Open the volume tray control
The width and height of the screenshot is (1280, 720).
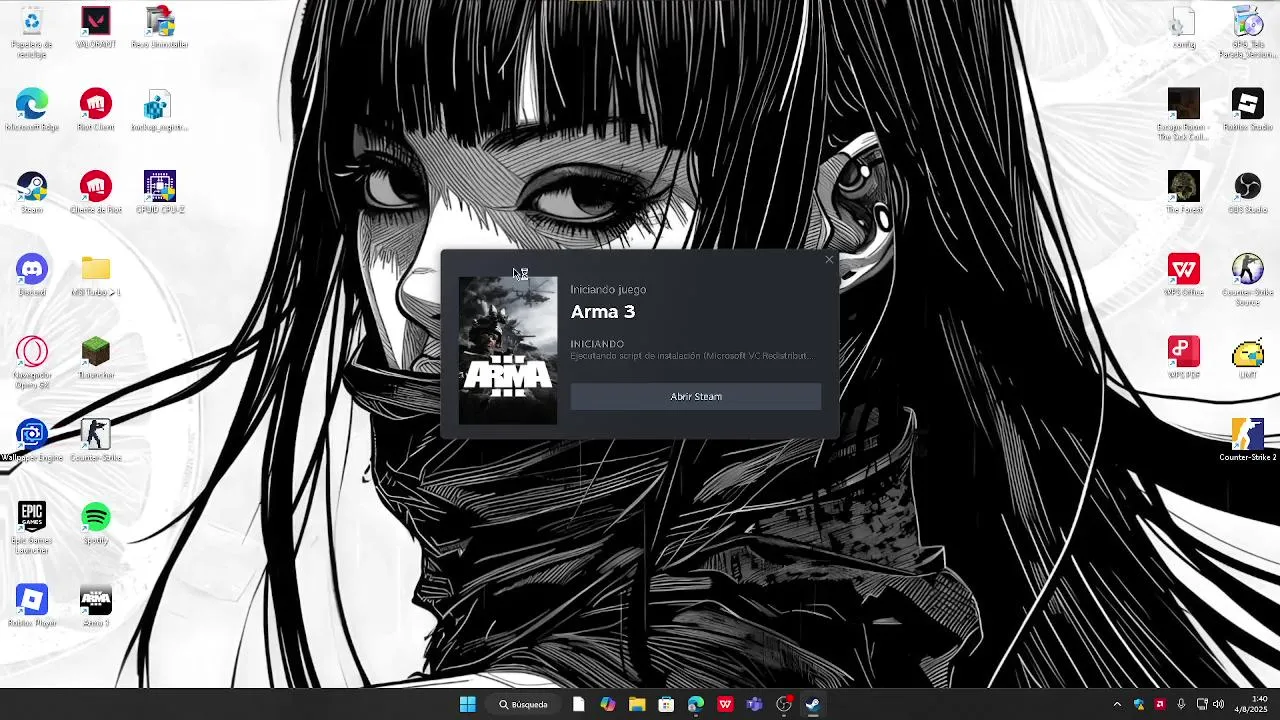[1218, 704]
